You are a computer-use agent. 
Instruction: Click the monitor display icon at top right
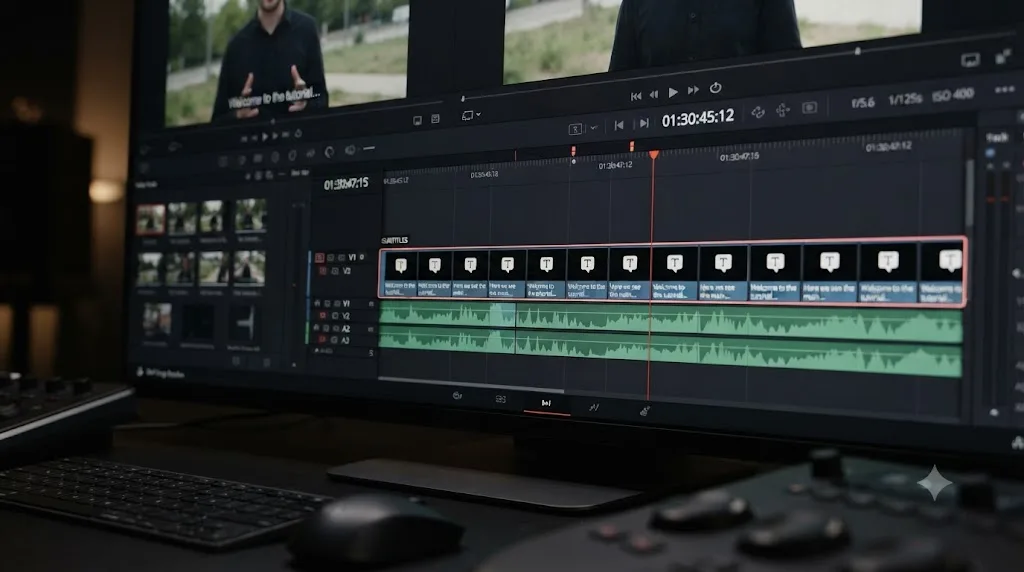click(x=970, y=60)
